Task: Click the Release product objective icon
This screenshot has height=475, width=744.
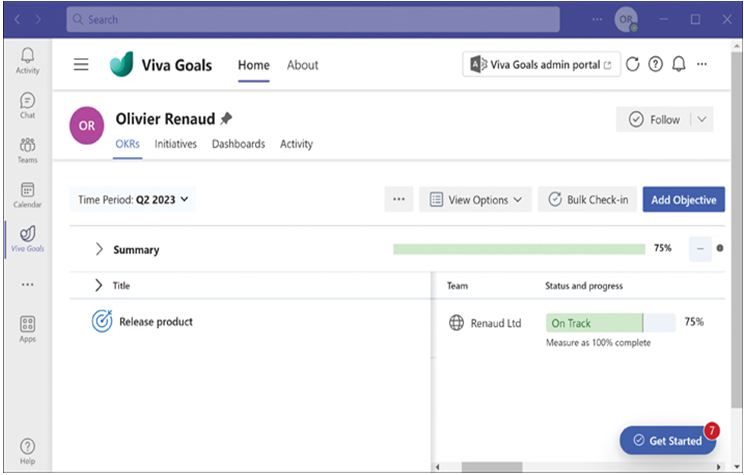Action: point(102,321)
